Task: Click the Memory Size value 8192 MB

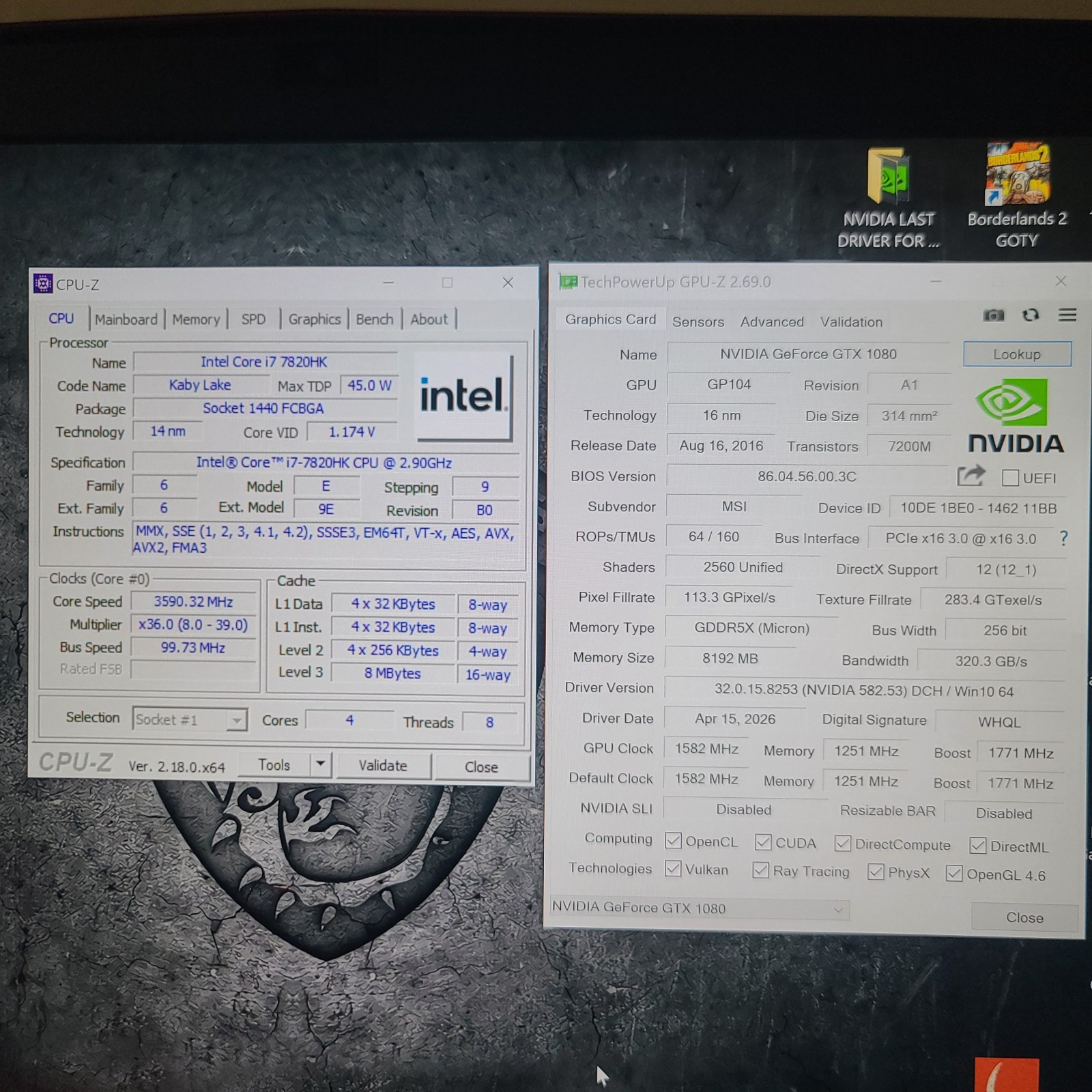Action: pyautogui.click(x=730, y=659)
